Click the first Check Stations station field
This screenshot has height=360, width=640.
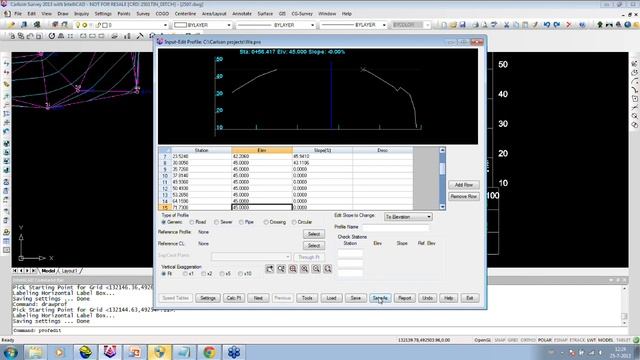[x=350, y=253]
